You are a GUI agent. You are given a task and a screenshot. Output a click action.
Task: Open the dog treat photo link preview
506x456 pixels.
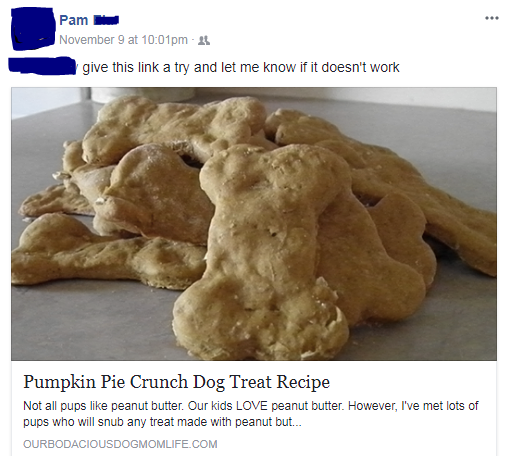254,224
